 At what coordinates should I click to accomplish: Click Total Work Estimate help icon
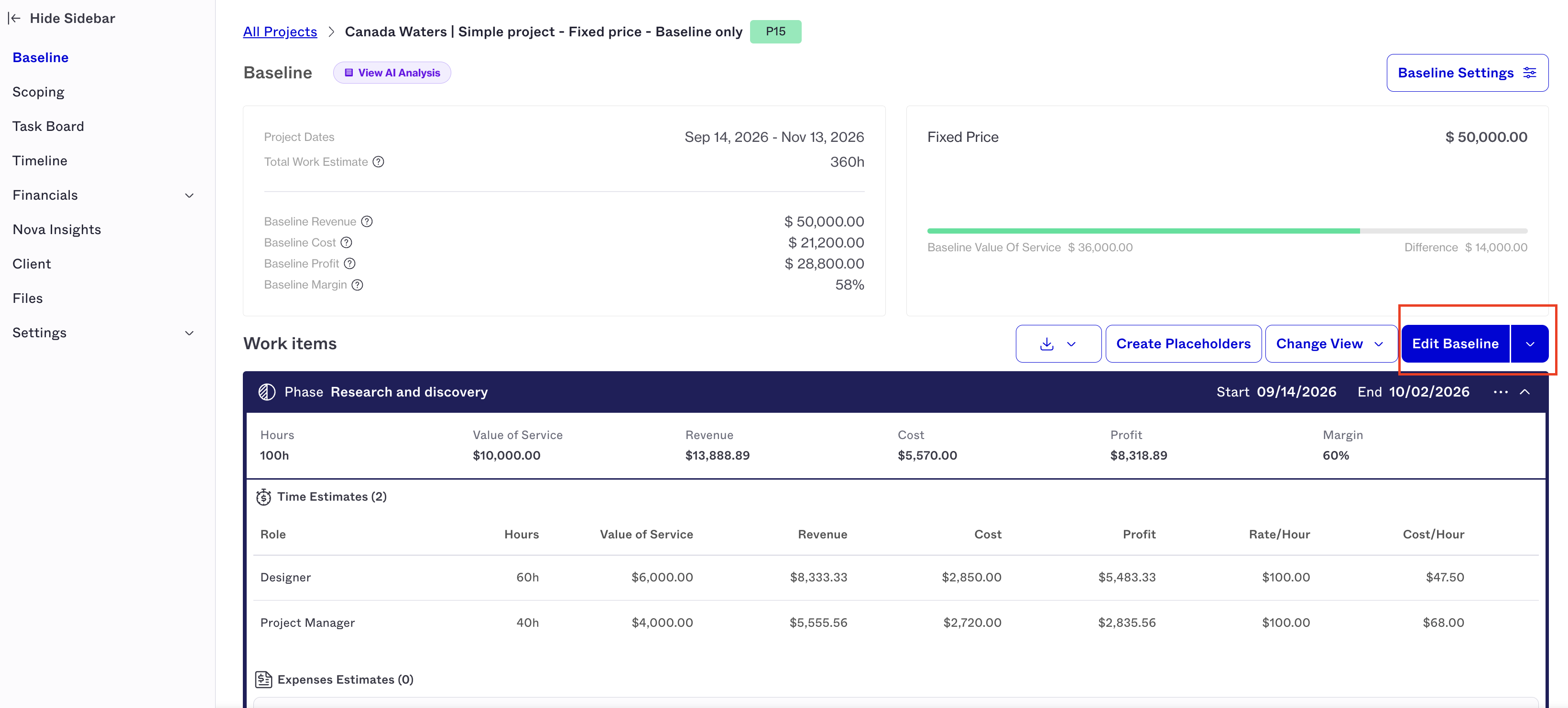click(x=379, y=162)
